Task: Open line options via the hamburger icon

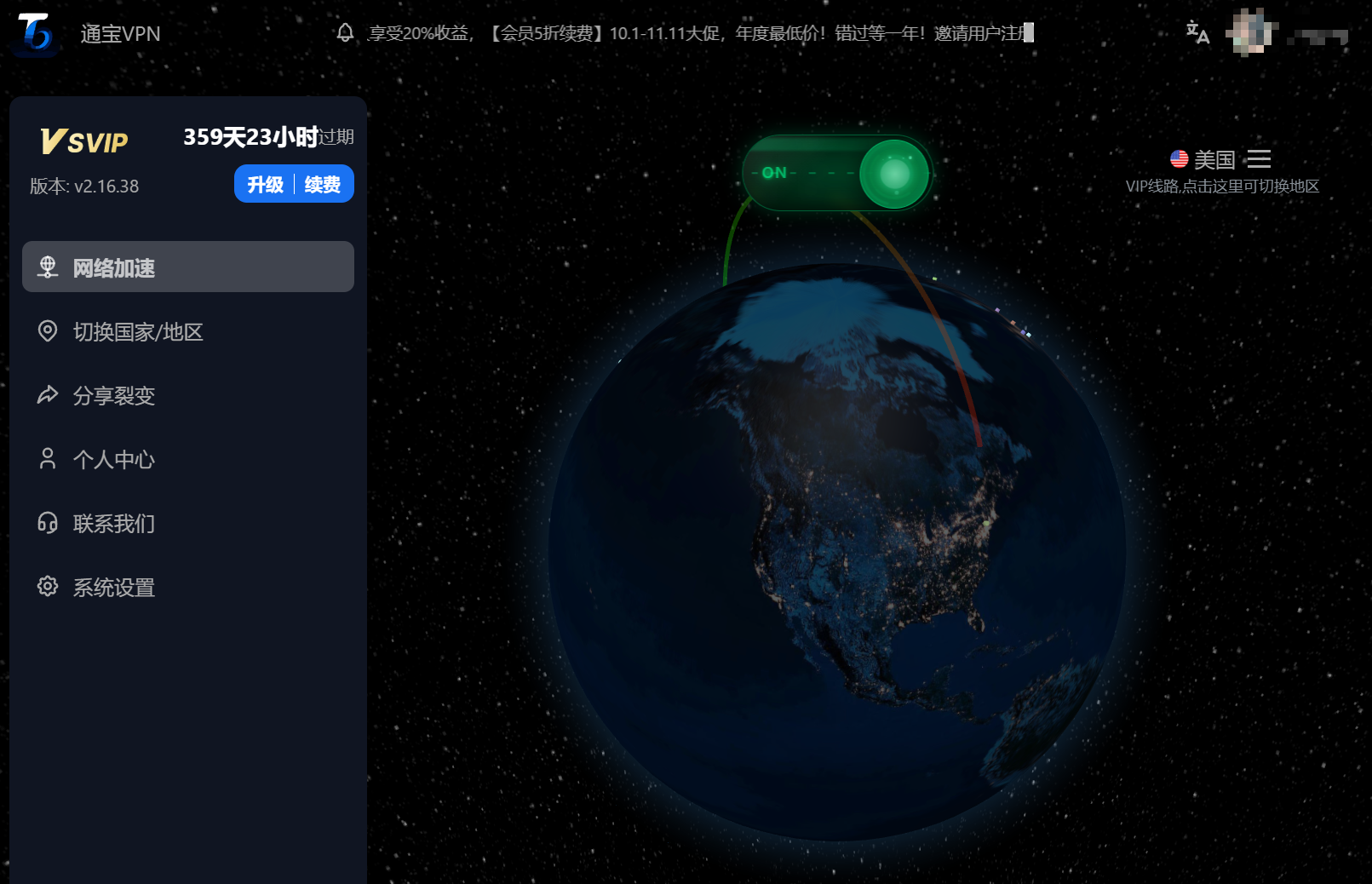Action: pos(1260,158)
